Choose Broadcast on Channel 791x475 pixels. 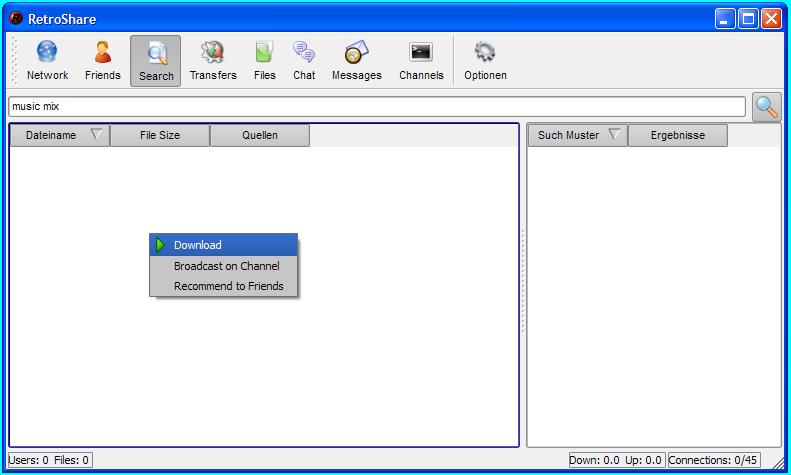tap(223, 266)
